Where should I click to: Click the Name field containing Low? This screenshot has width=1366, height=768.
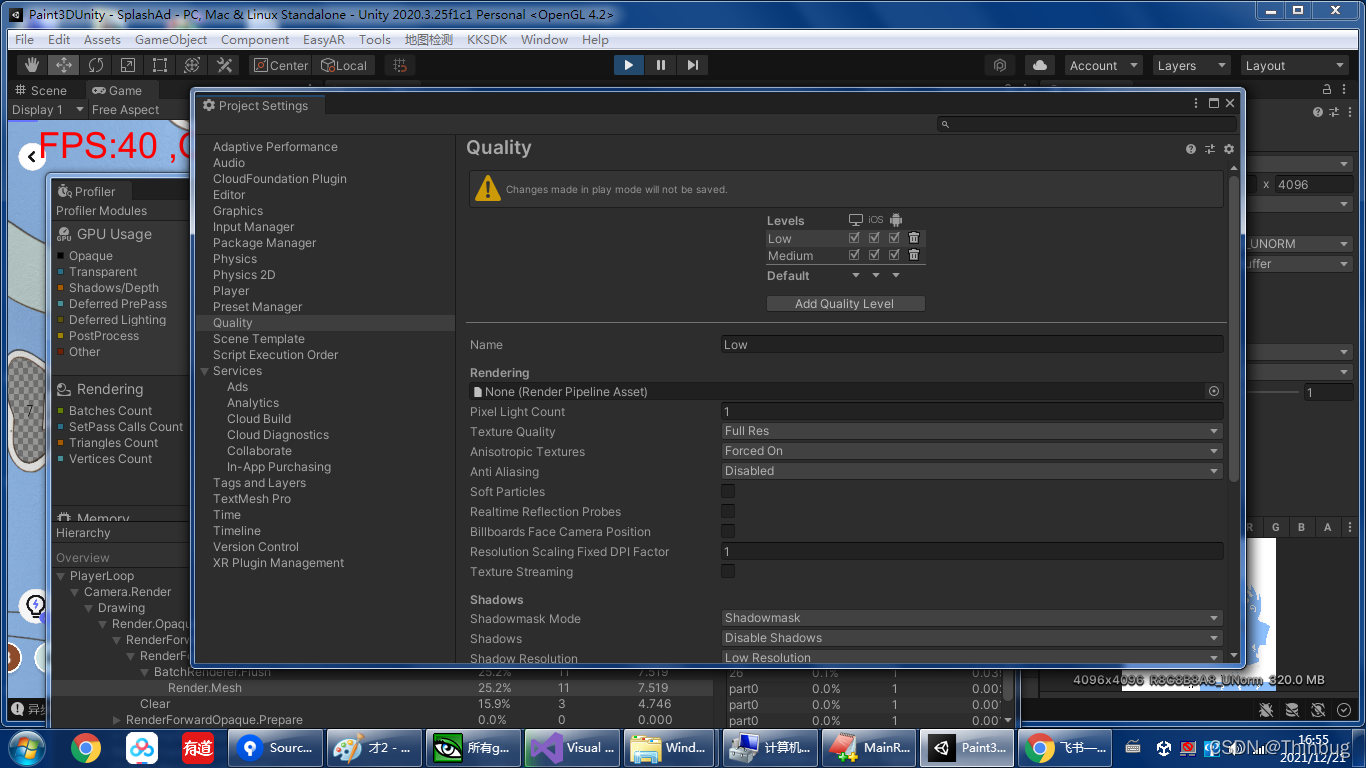(x=972, y=344)
